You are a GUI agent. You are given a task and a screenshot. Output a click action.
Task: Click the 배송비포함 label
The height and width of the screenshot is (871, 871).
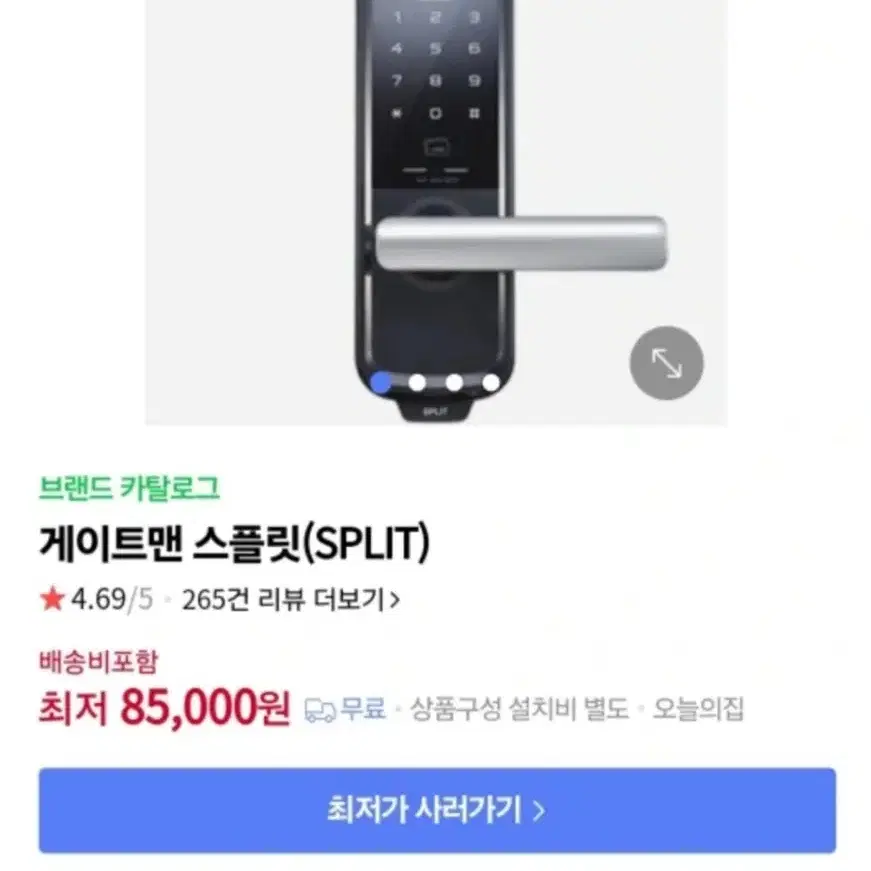coord(98,662)
